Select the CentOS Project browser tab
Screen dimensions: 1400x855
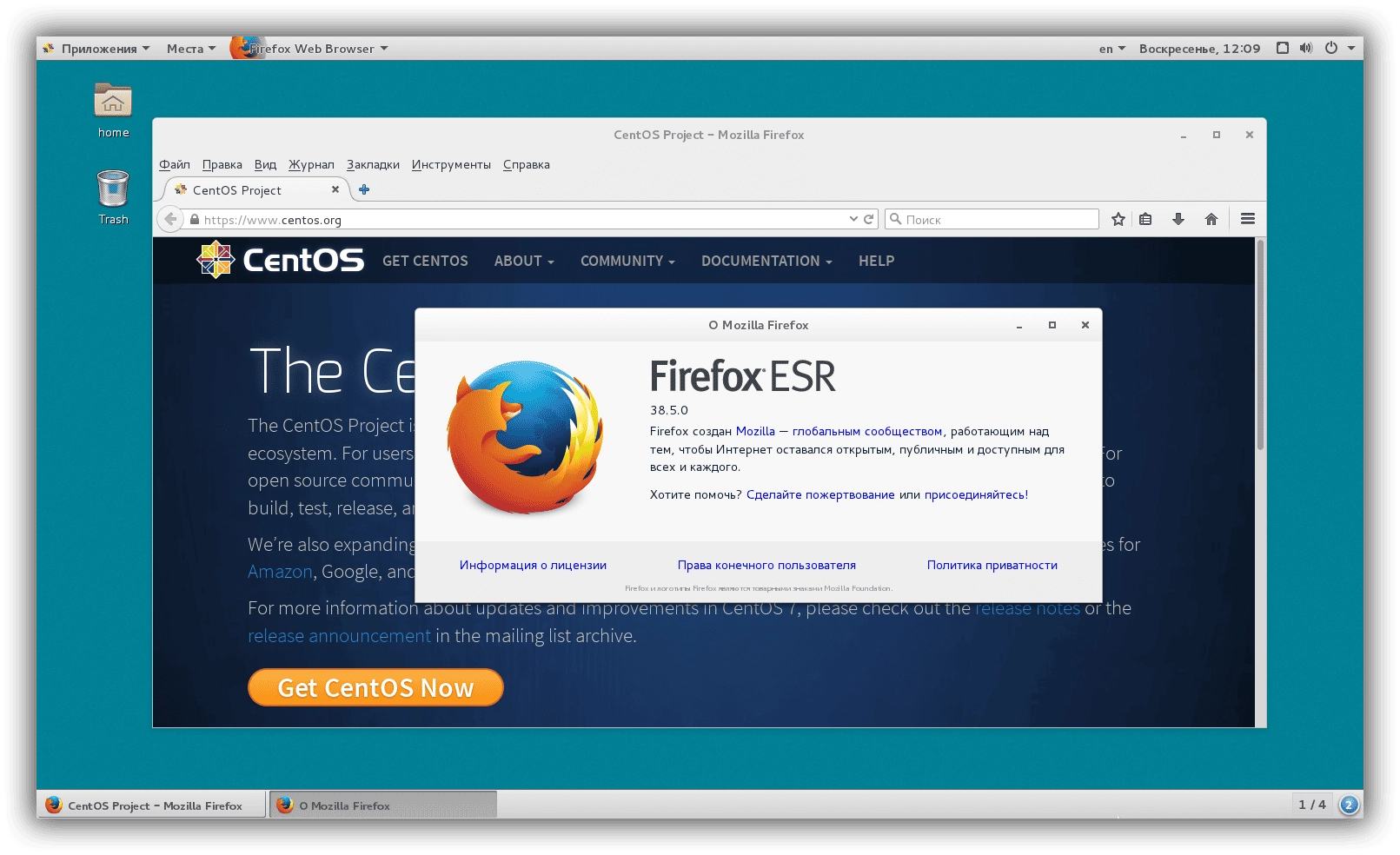tap(256, 189)
